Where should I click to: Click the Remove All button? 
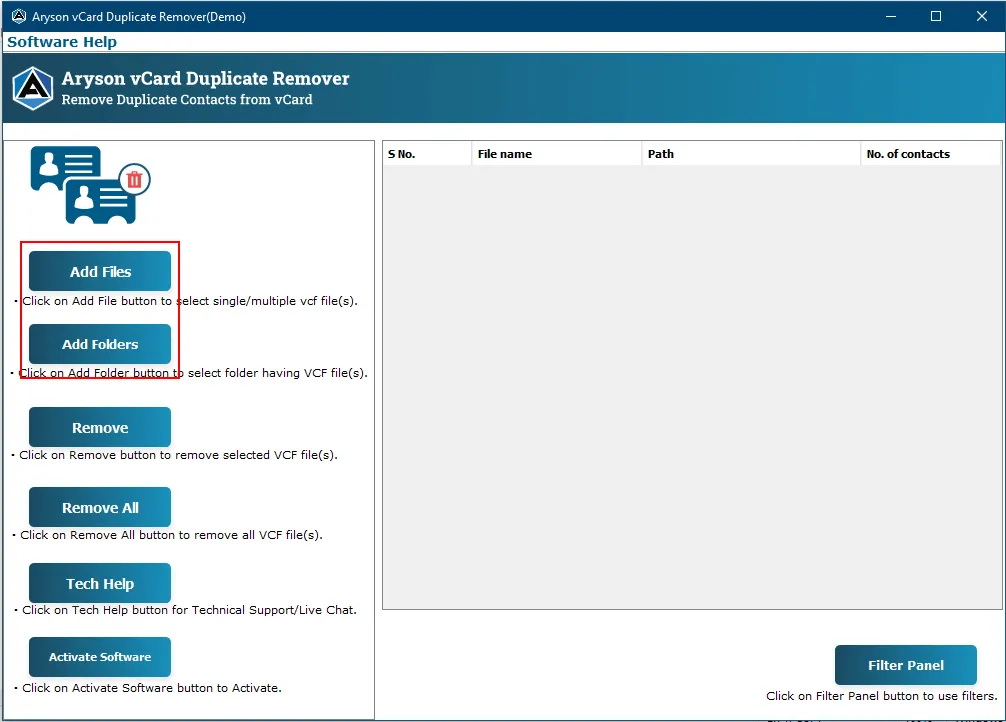pos(100,507)
